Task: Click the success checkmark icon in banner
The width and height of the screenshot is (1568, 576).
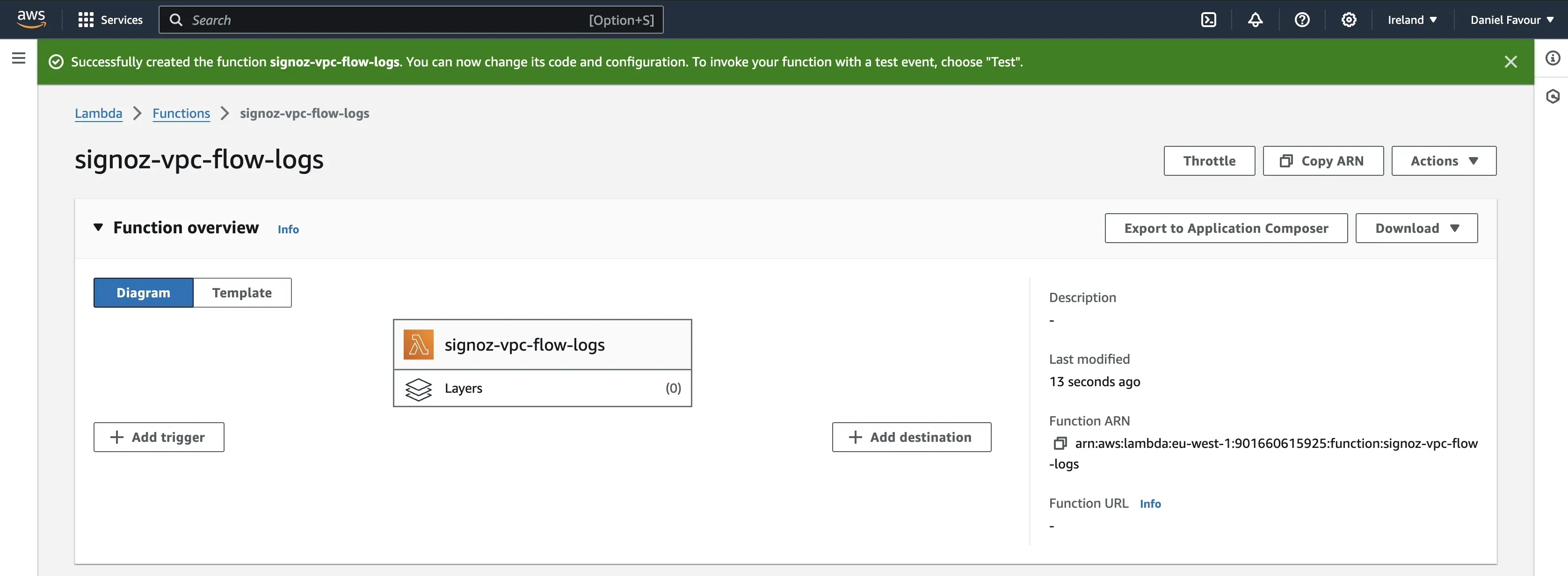Action: [x=56, y=62]
